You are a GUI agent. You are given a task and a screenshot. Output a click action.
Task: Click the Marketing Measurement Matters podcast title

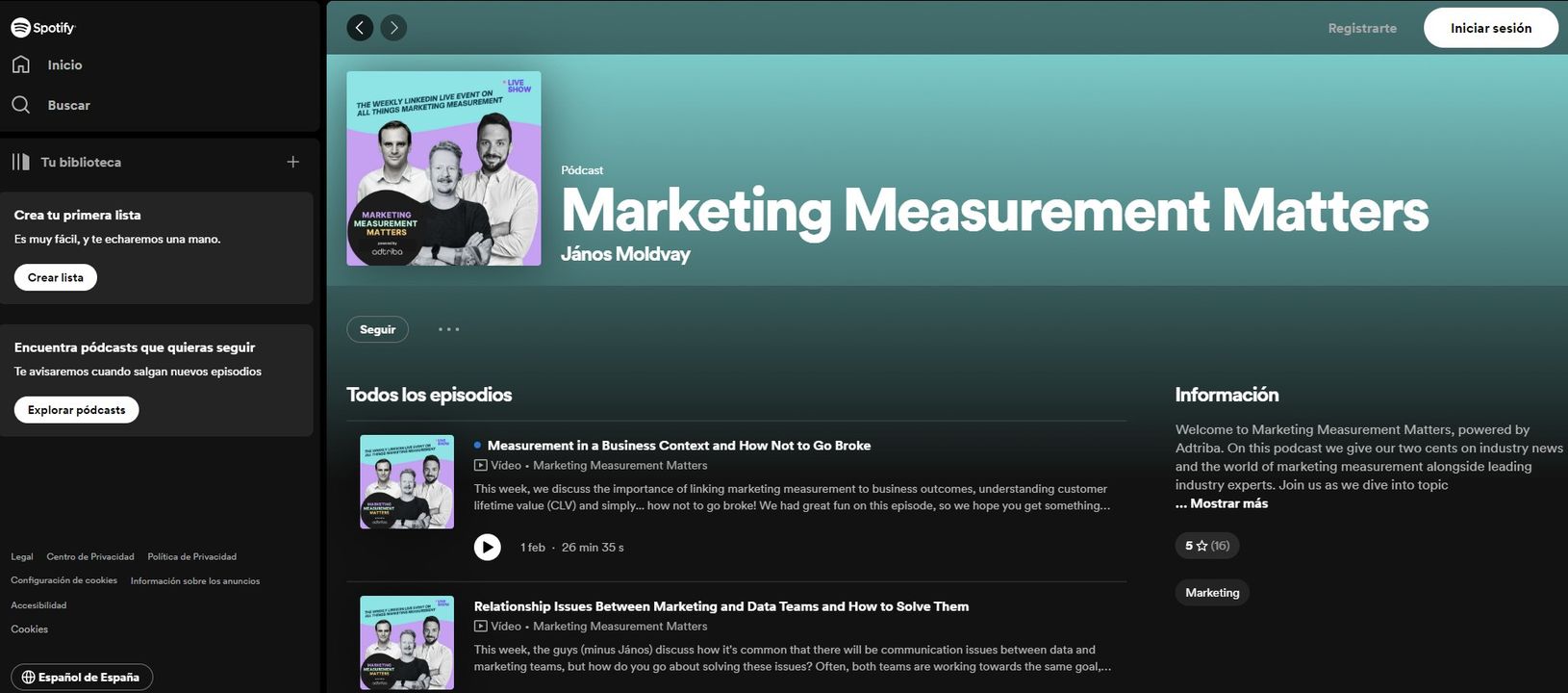point(995,210)
